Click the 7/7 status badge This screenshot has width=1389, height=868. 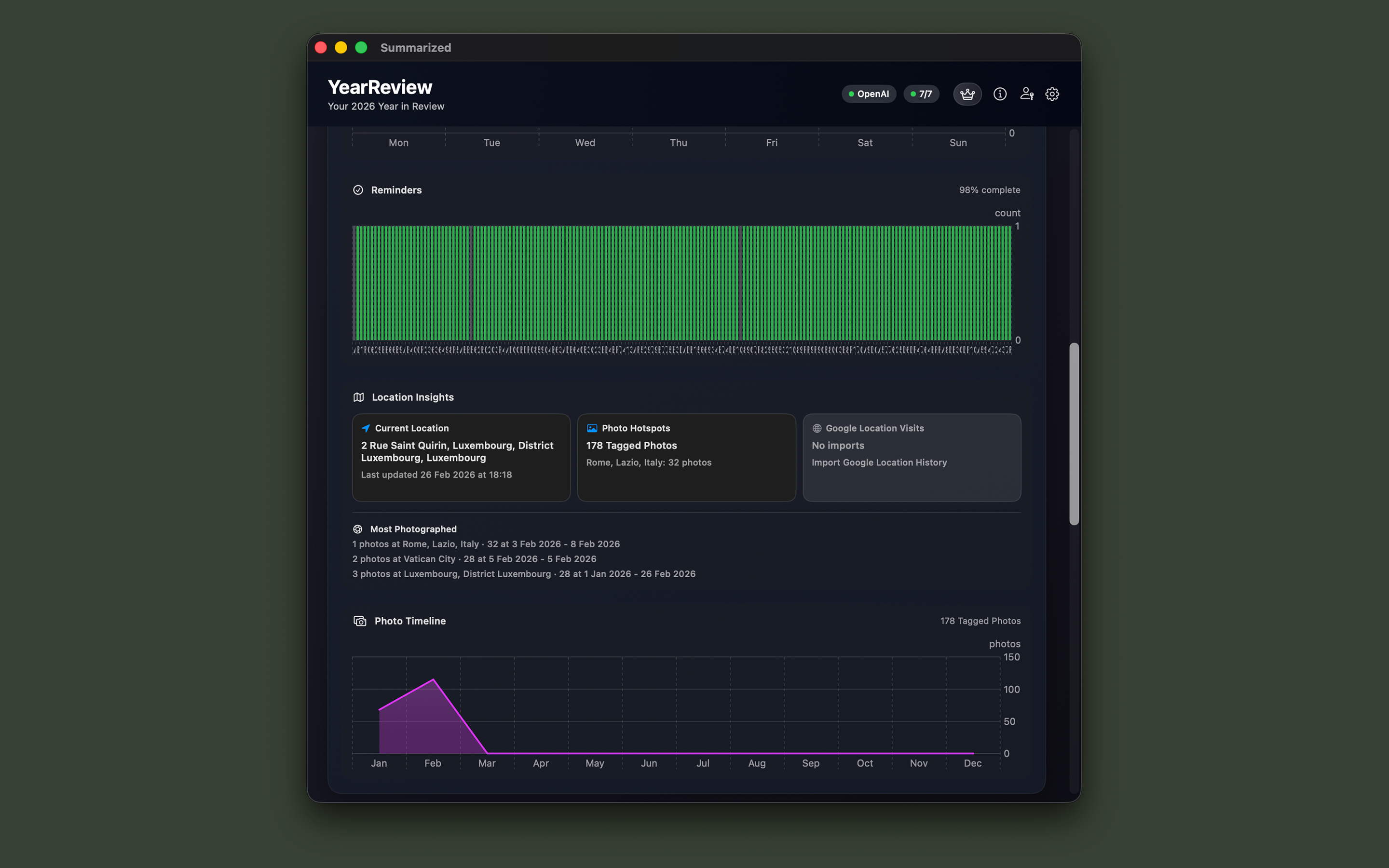point(921,94)
